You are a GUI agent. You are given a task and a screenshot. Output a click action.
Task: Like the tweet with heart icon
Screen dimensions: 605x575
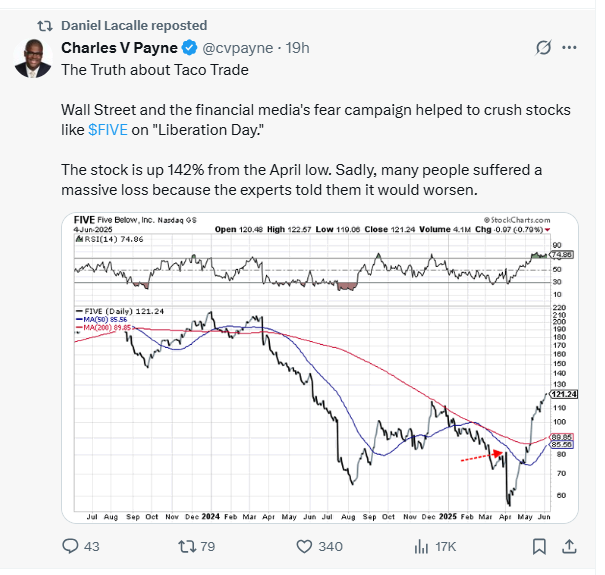pyautogui.click(x=304, y=546)
